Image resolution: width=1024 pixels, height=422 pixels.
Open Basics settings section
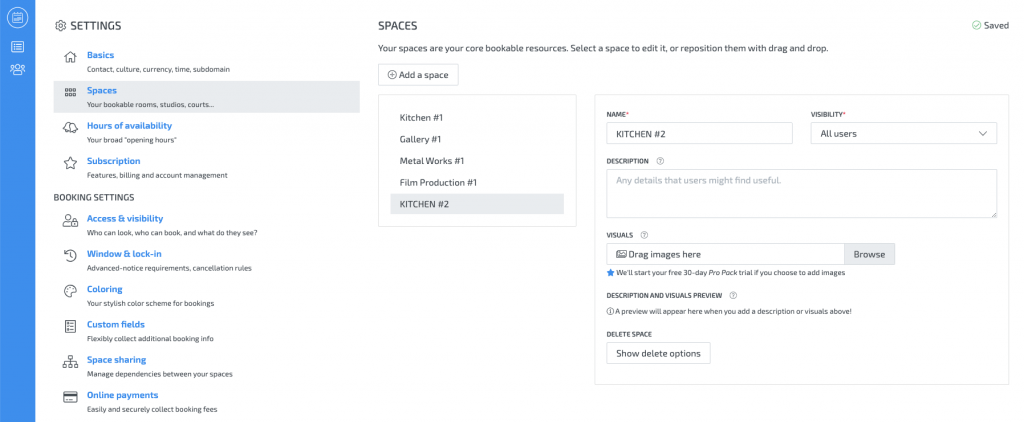coord(100,55)
